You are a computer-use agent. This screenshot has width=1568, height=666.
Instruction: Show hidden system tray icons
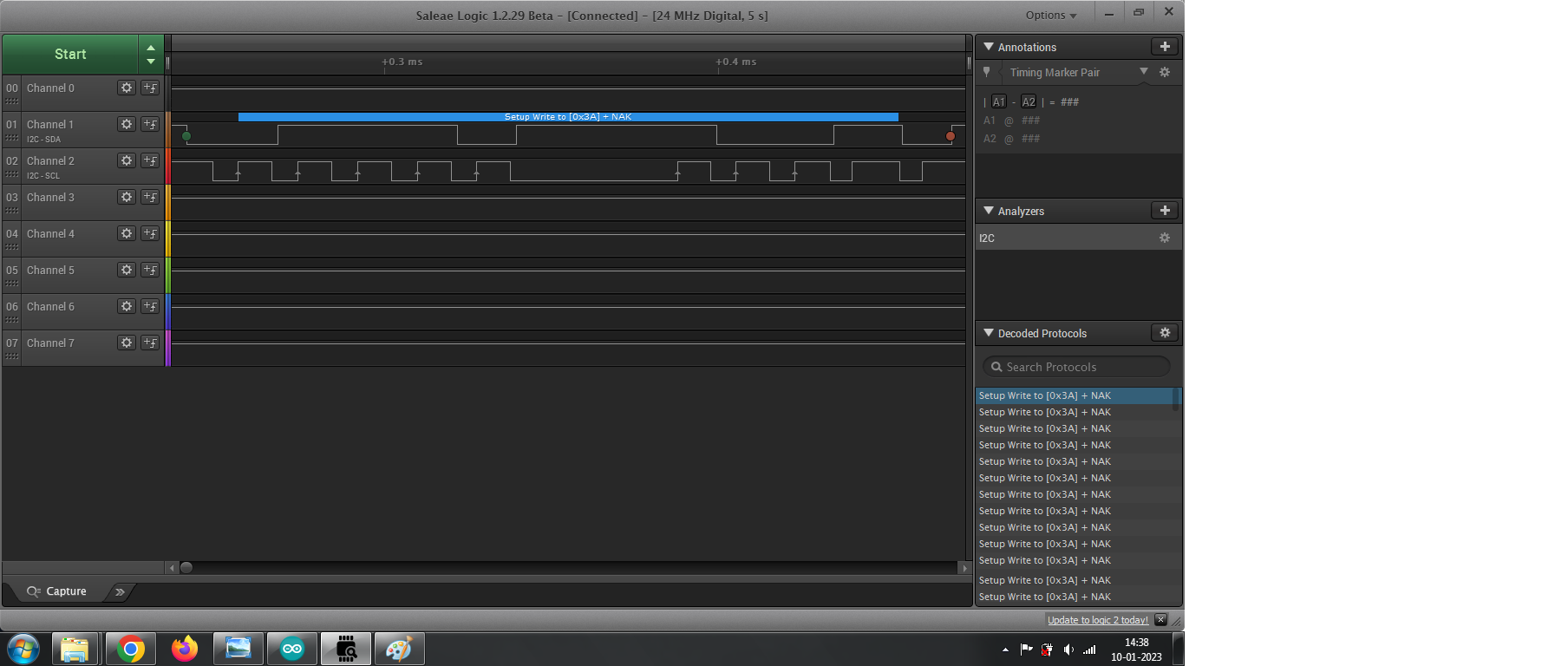(x=1005, y=650)
